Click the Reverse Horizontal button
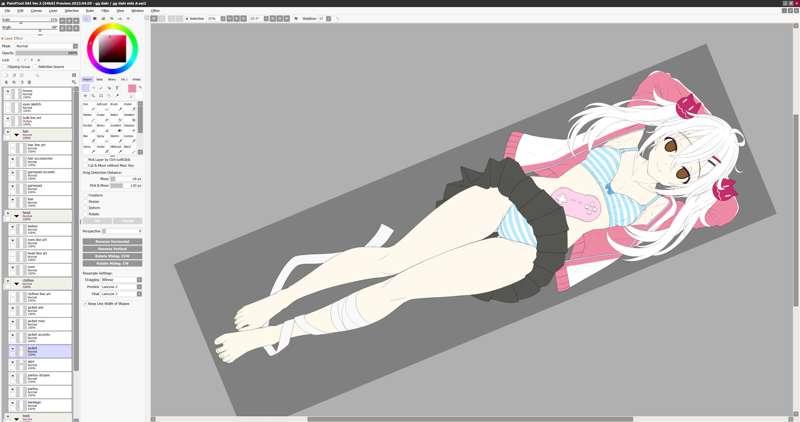Screen dimensions: 800x422 [112, 241]
